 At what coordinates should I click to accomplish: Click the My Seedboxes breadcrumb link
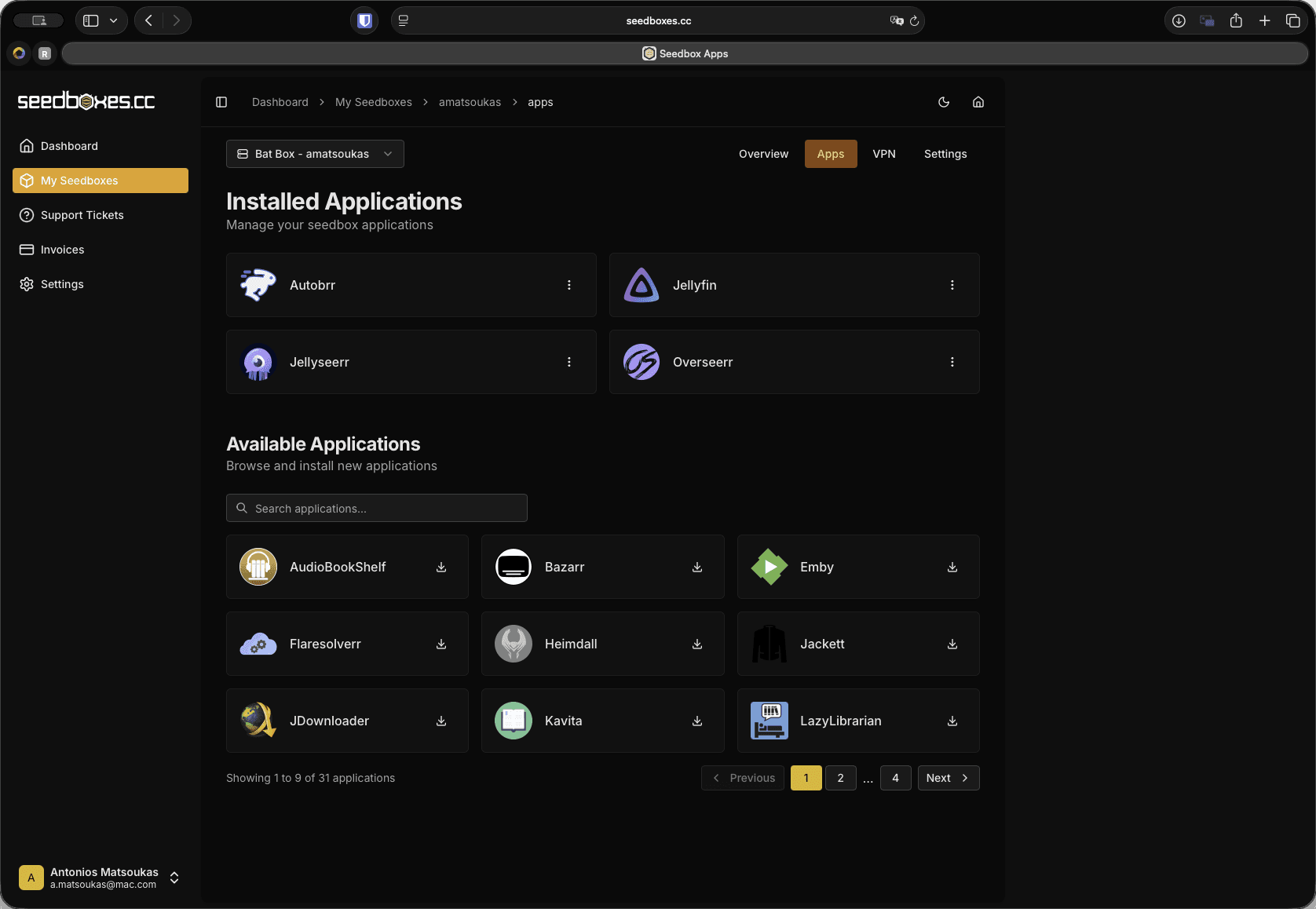tap(374, 102)
